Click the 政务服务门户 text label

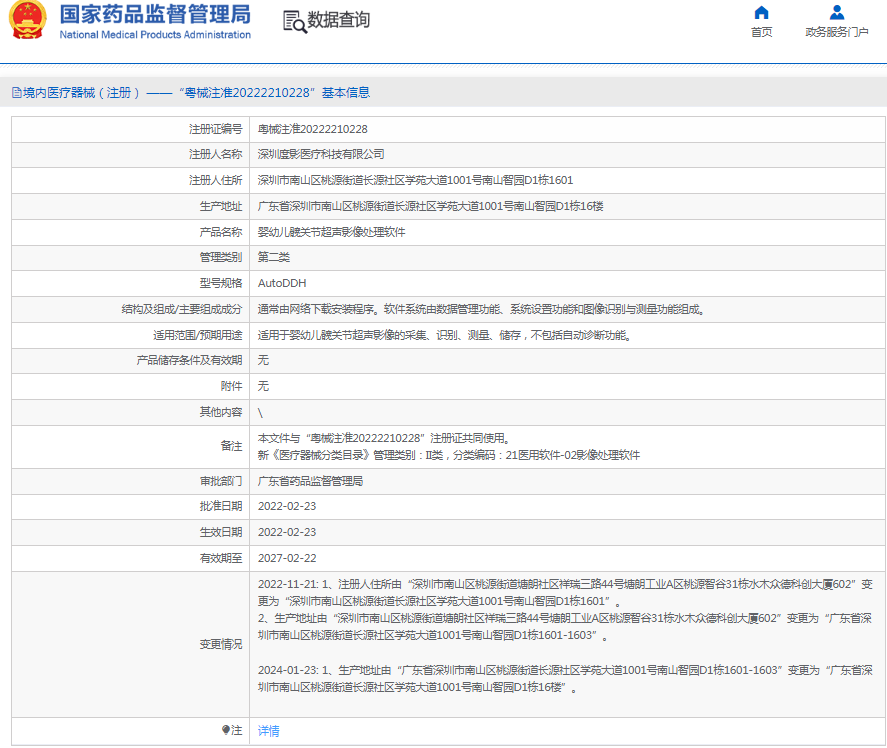click(837, 32)
